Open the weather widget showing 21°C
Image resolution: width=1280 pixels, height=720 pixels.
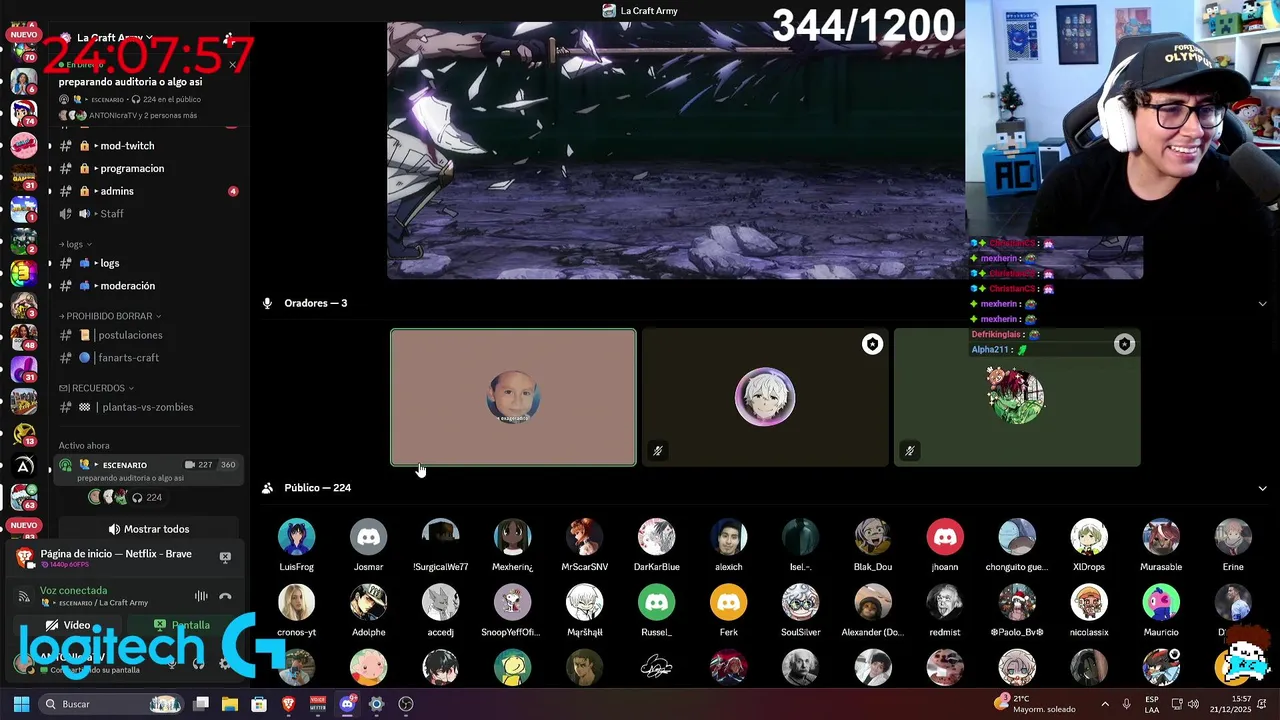click(x=1034, y=704)
